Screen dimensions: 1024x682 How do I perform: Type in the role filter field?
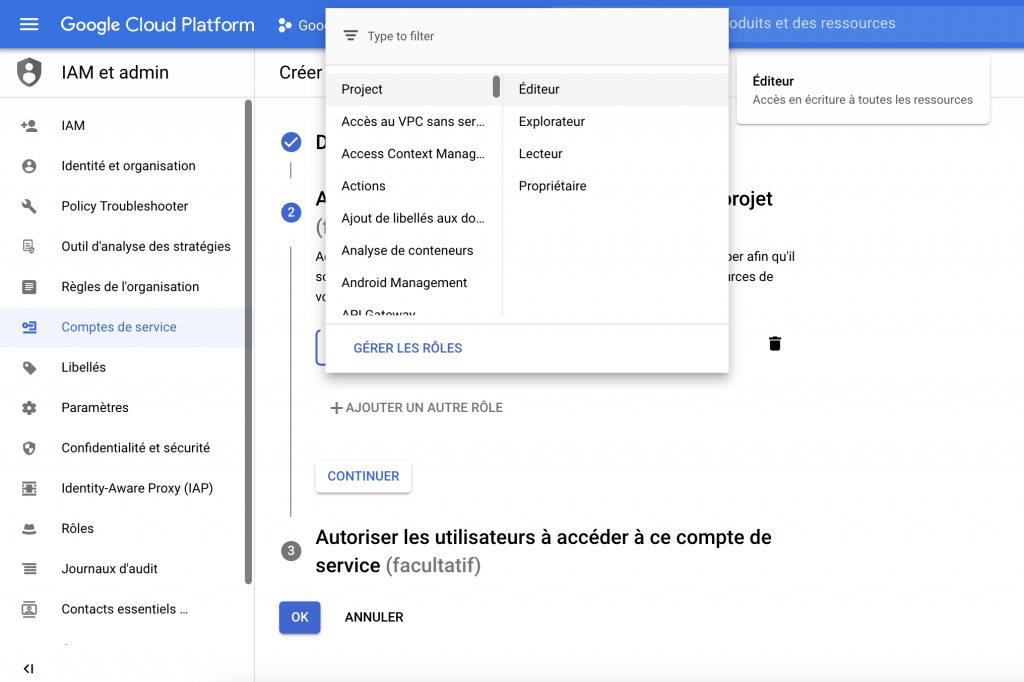[540, 36]
